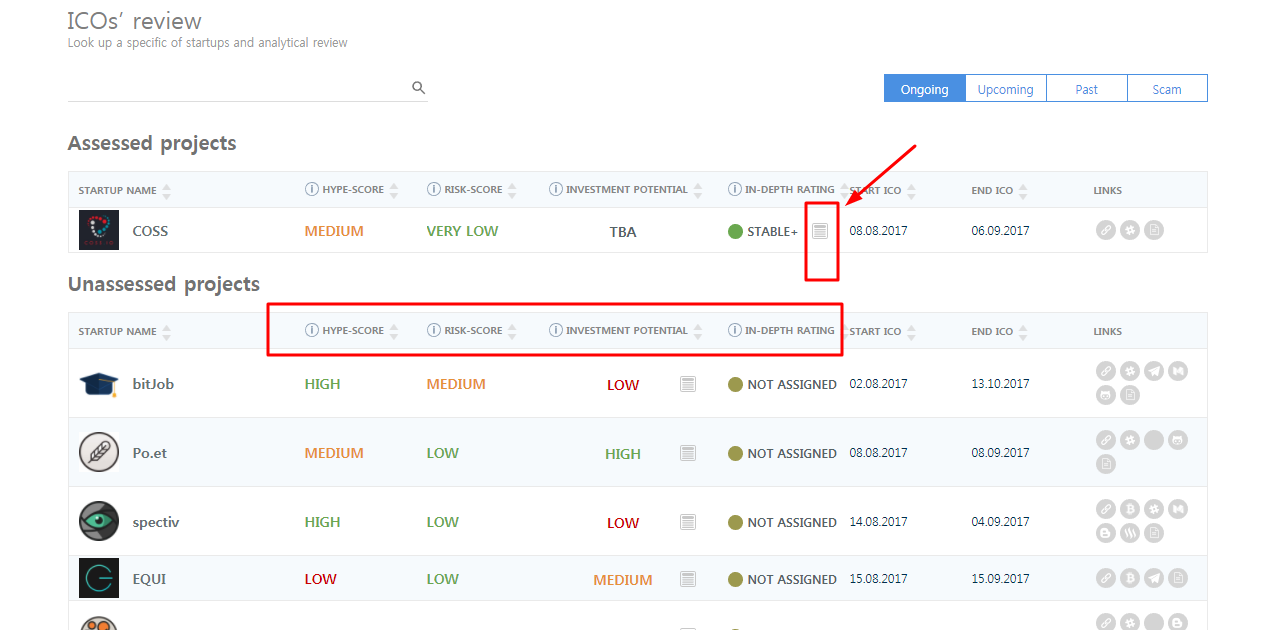Viewport: 1261px width, 630px height.
Task: Click the spectiv website link icon
Action: click(x=1106, y=509)
